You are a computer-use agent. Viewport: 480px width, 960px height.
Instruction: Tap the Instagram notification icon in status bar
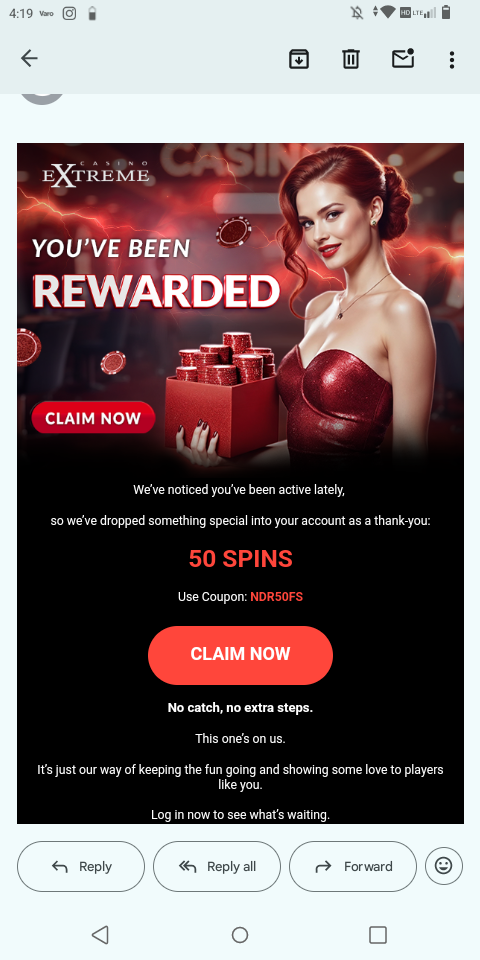[x=69, y=13]
